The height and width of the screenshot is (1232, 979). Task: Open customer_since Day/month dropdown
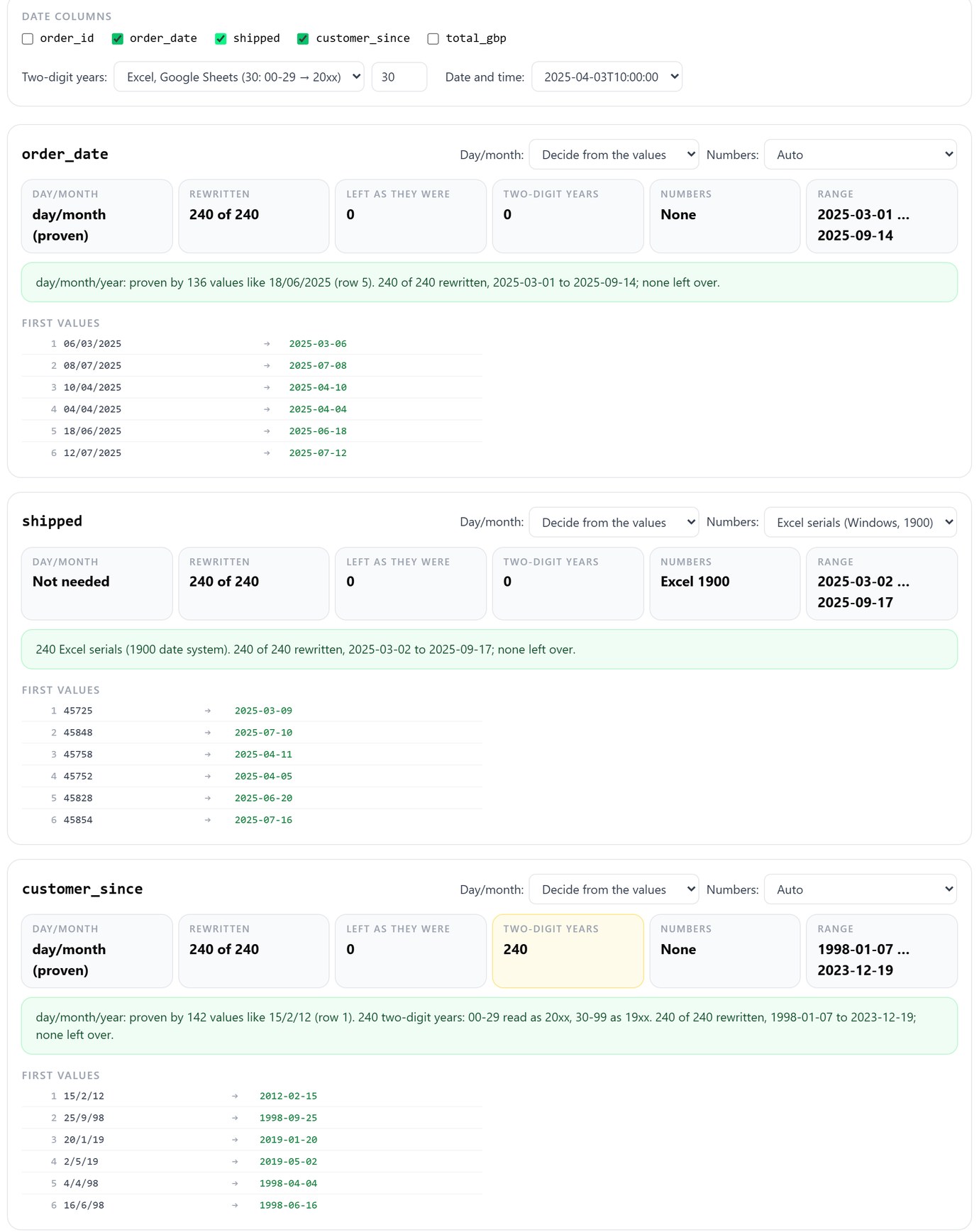pyautogui.click(x=614, y=889)
